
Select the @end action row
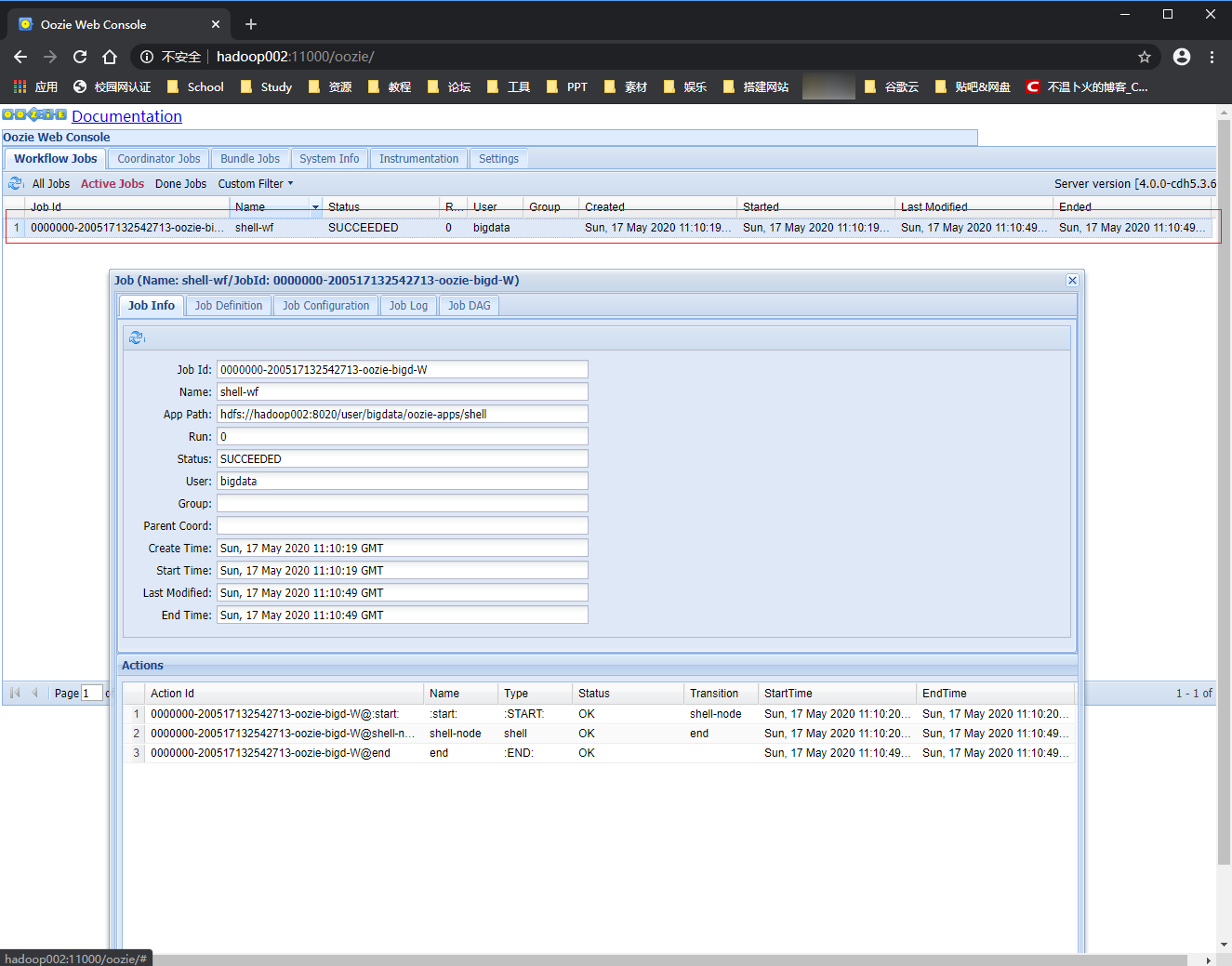point(599,753)
